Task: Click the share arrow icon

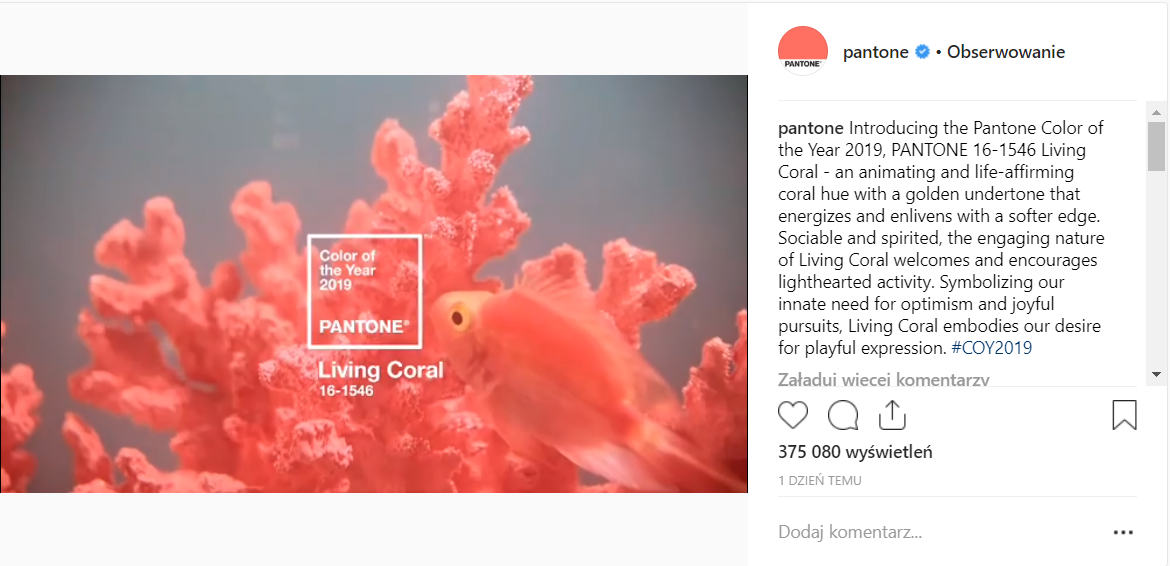Action: coord(892,415)
